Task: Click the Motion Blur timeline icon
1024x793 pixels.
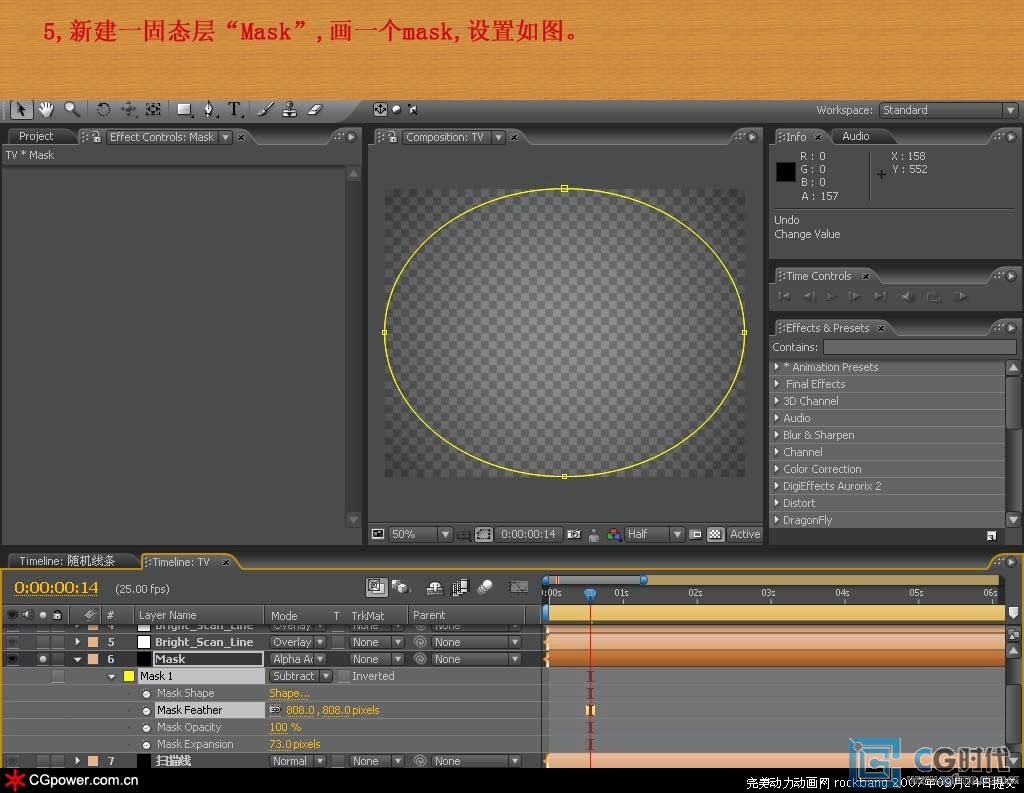Action: 485,587
